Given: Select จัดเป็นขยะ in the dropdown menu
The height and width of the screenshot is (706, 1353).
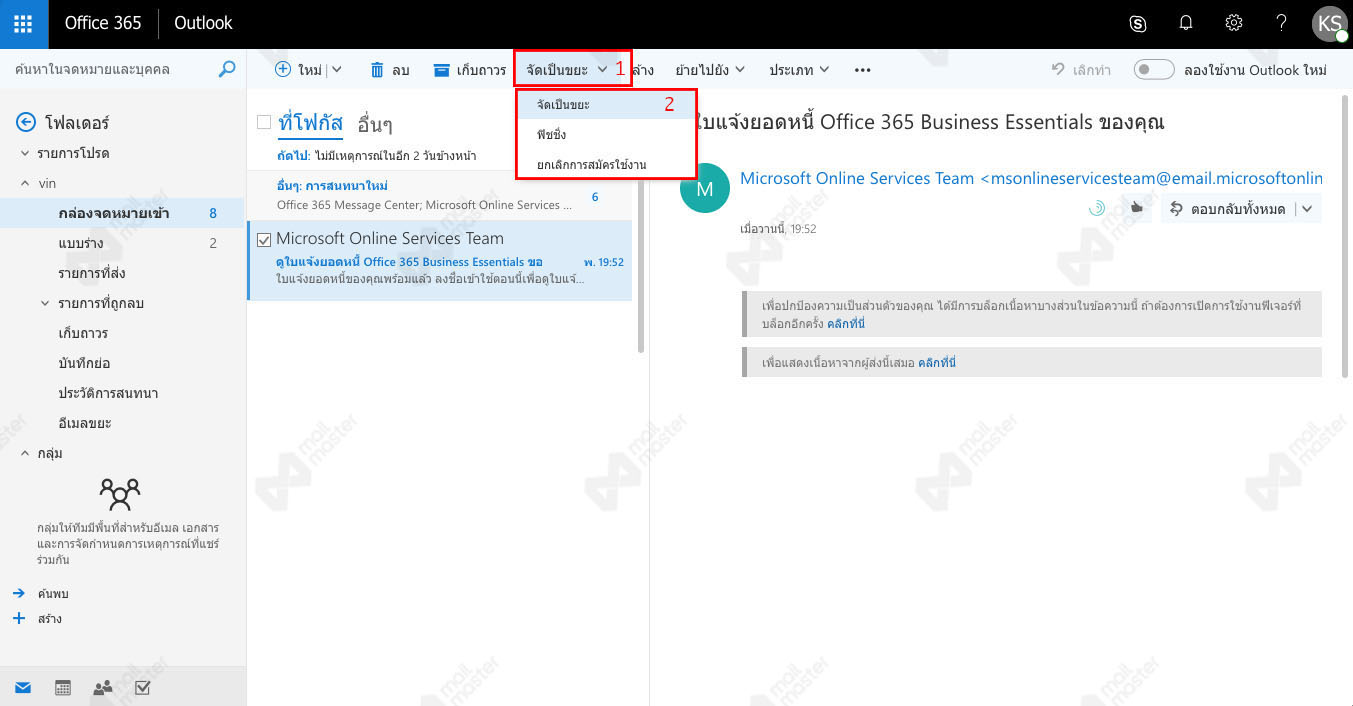Looking at the screenshot, I should [605, 104].
